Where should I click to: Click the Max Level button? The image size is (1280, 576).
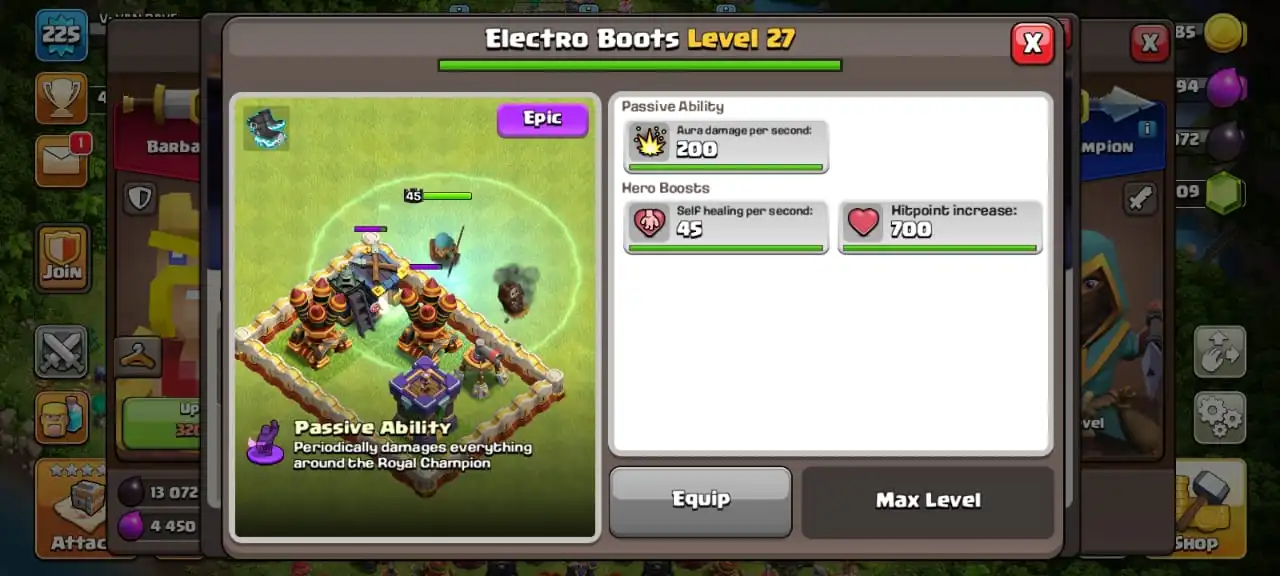pyautogui.click(x=928, y=501)
